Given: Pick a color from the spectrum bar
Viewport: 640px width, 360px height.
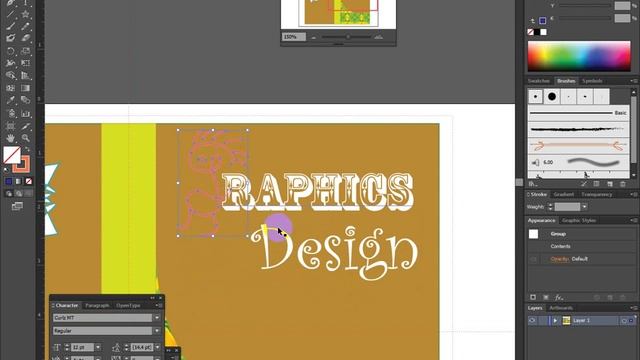Looking at the screenshot, I should [579, 56].
